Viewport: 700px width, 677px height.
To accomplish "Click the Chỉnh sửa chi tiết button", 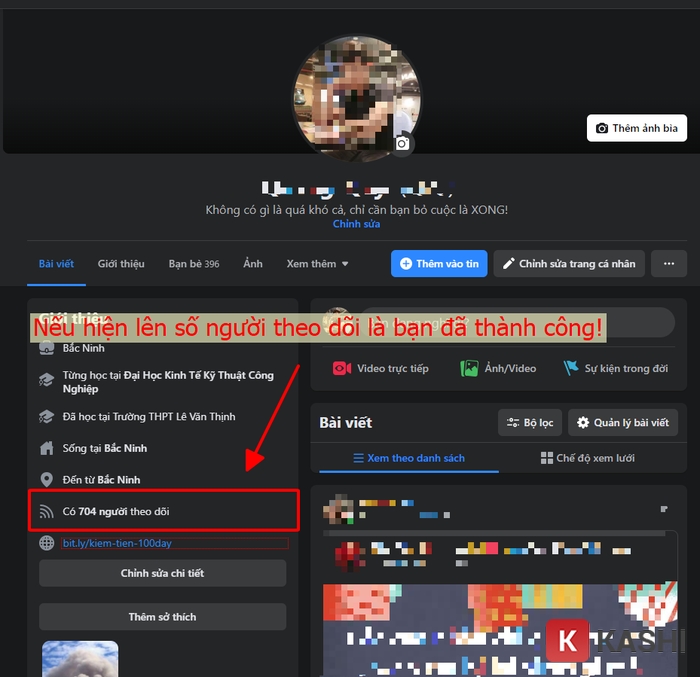I will click(162, 573).
